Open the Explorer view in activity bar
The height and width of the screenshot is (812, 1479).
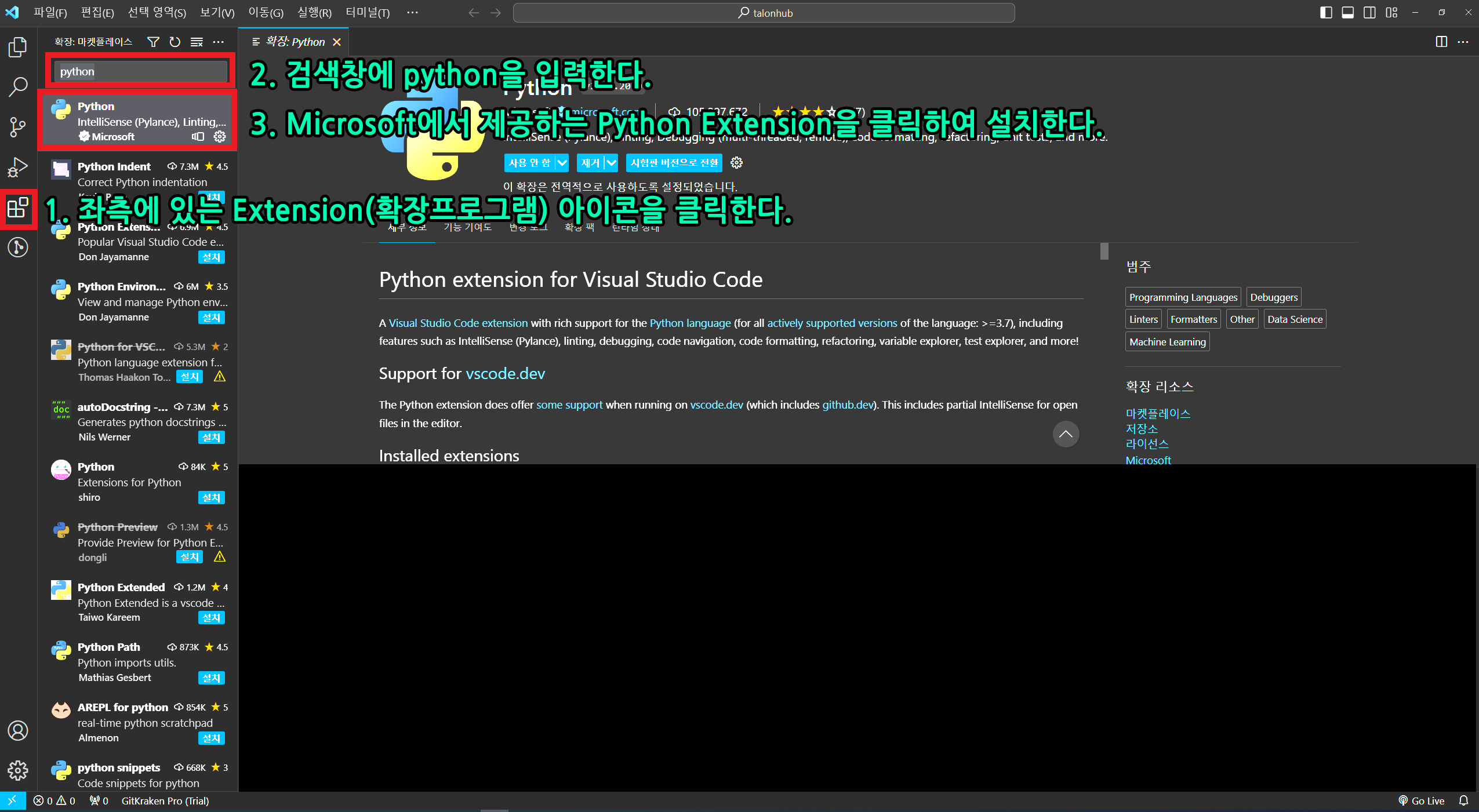[17, 47]
